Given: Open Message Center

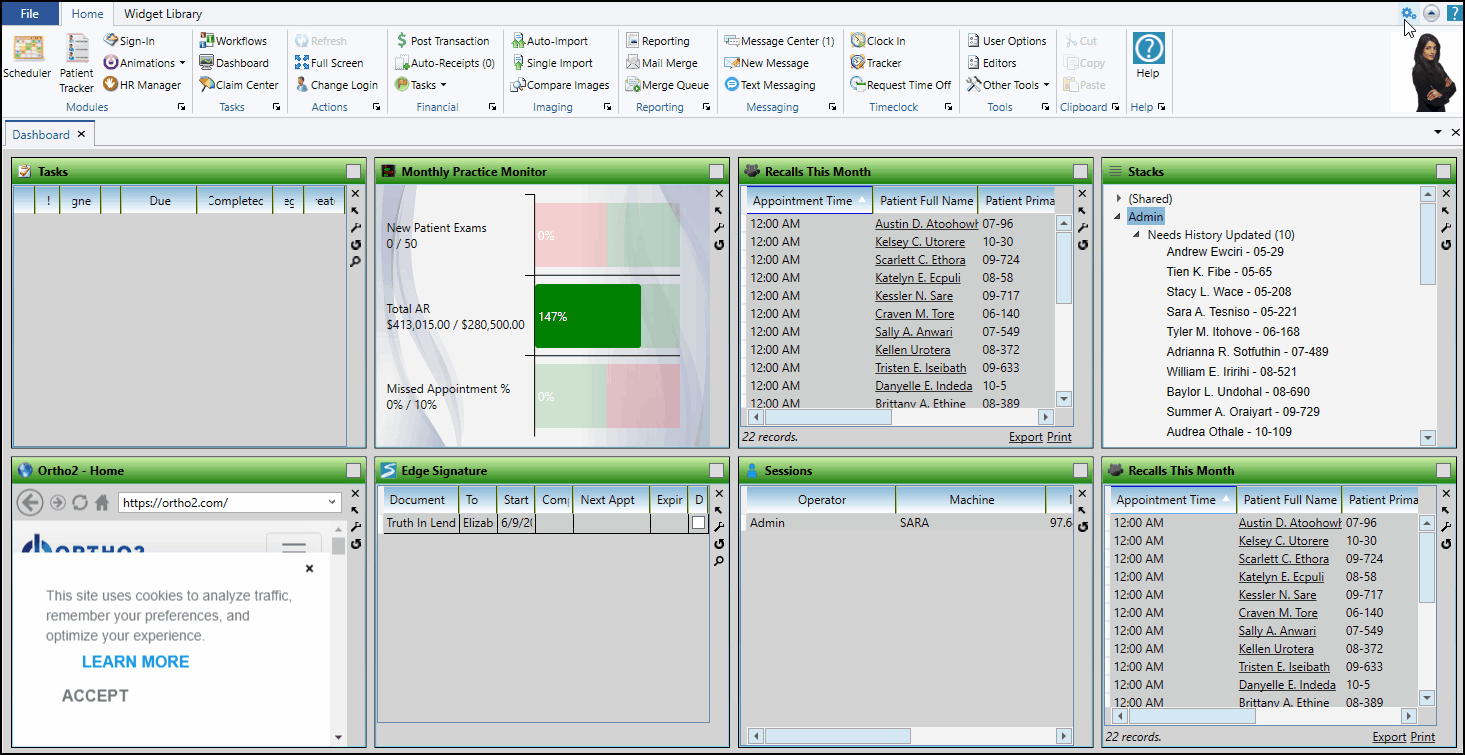Looking at the screenshot, I should pos(779,41).
